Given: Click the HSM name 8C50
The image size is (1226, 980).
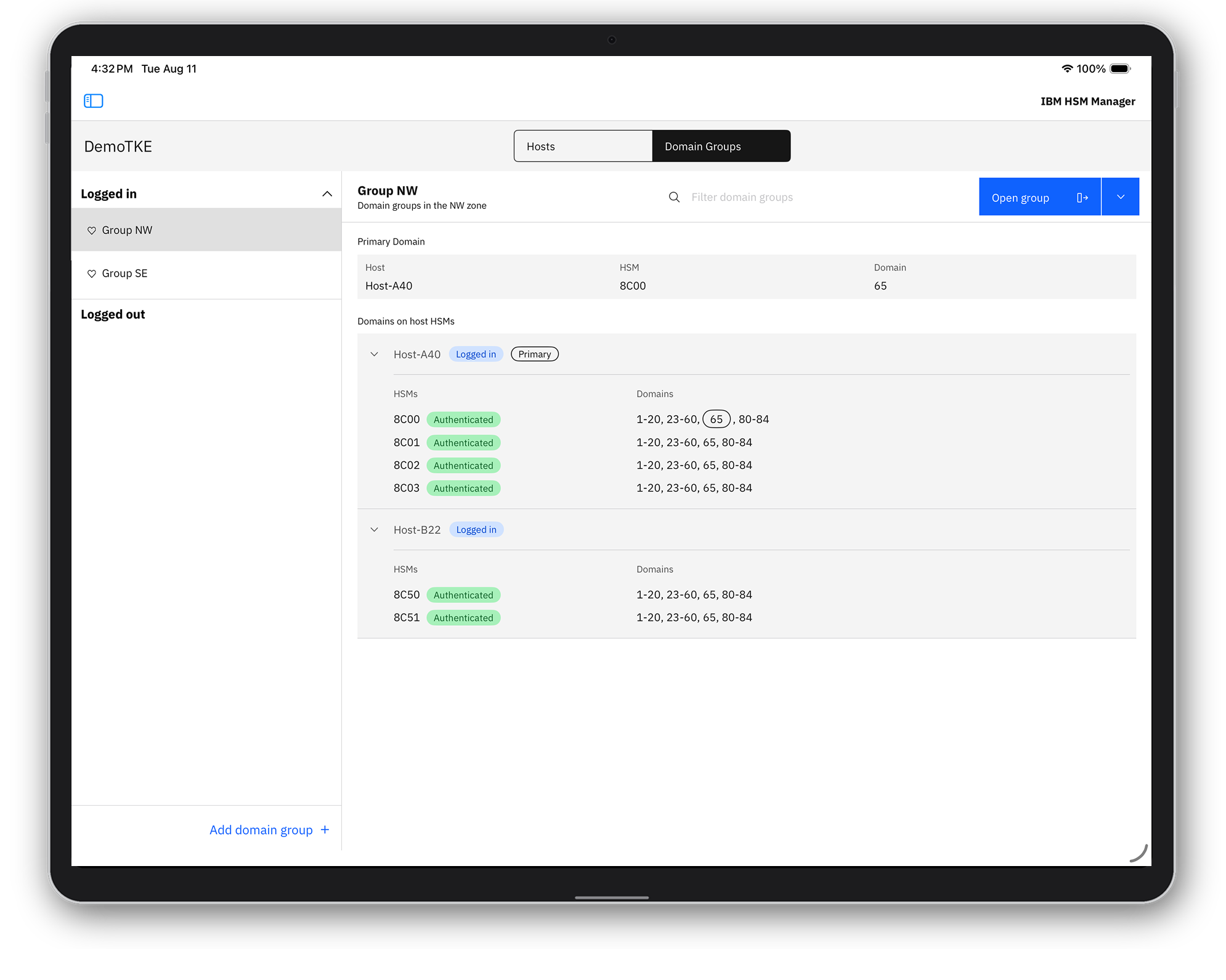Looking at the screenshot, I should (407, 594).
